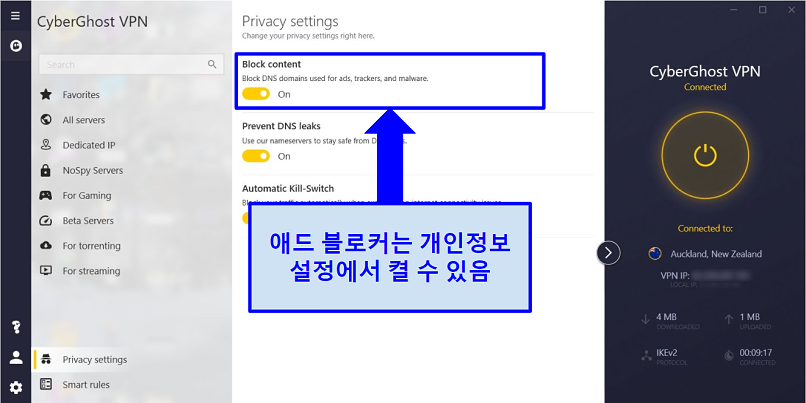This screenshot has height=403, width=806.
Task: Click the IKEv2 protocol icon
Action: tap(646, 356)
